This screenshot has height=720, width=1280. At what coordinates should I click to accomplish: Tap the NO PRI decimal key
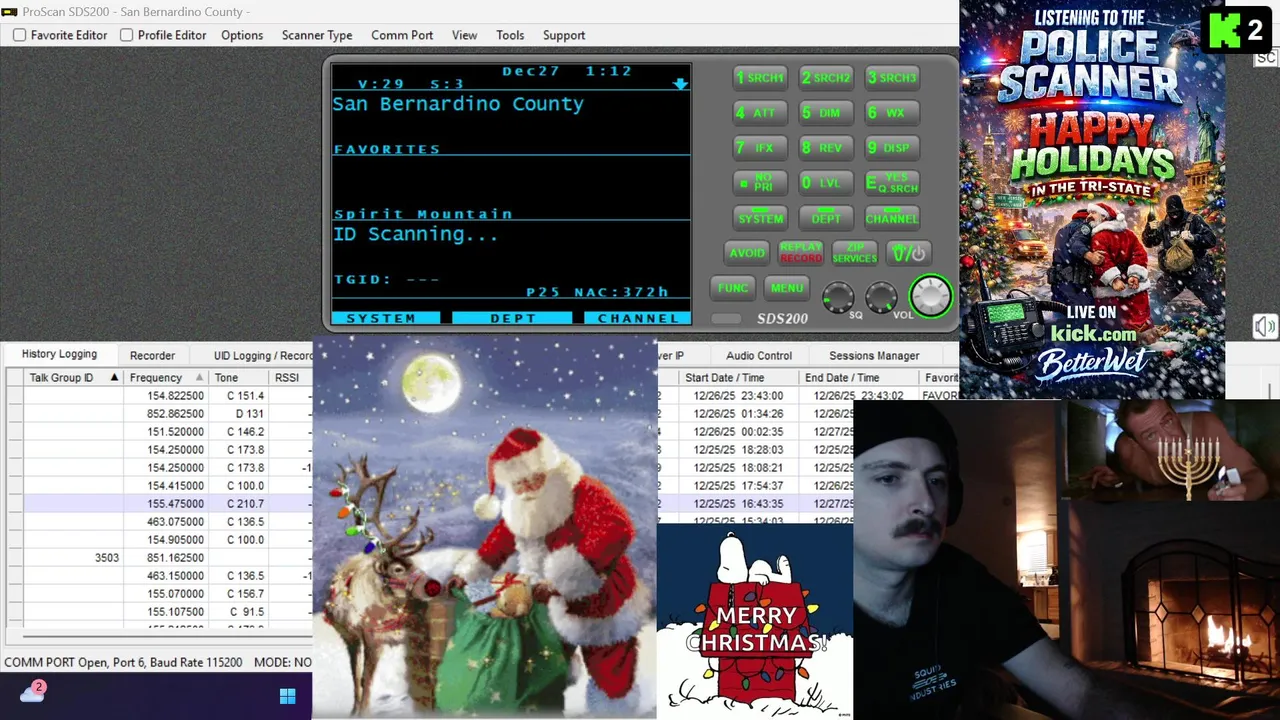click(x=761, y=184)
